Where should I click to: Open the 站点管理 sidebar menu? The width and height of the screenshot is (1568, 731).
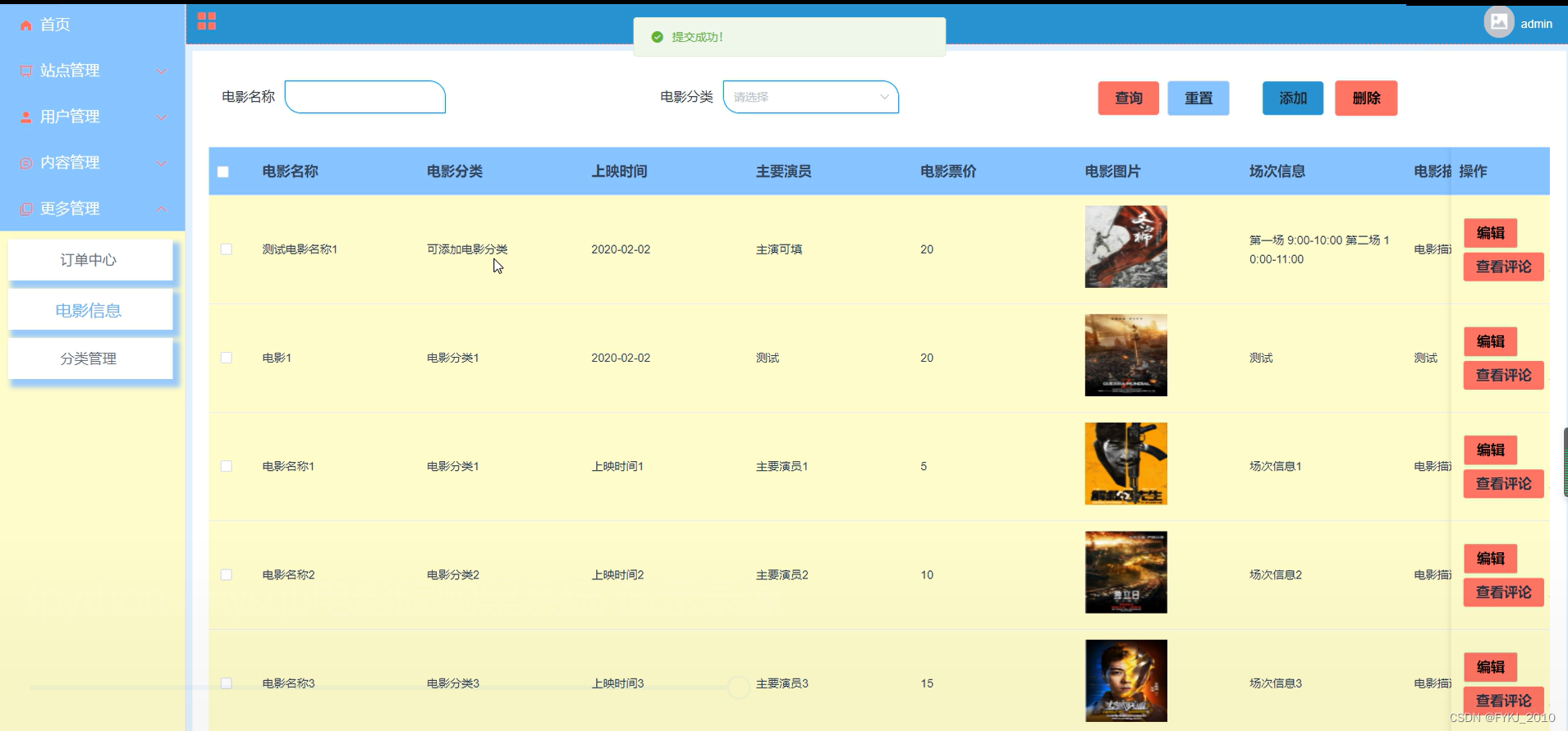92,71
